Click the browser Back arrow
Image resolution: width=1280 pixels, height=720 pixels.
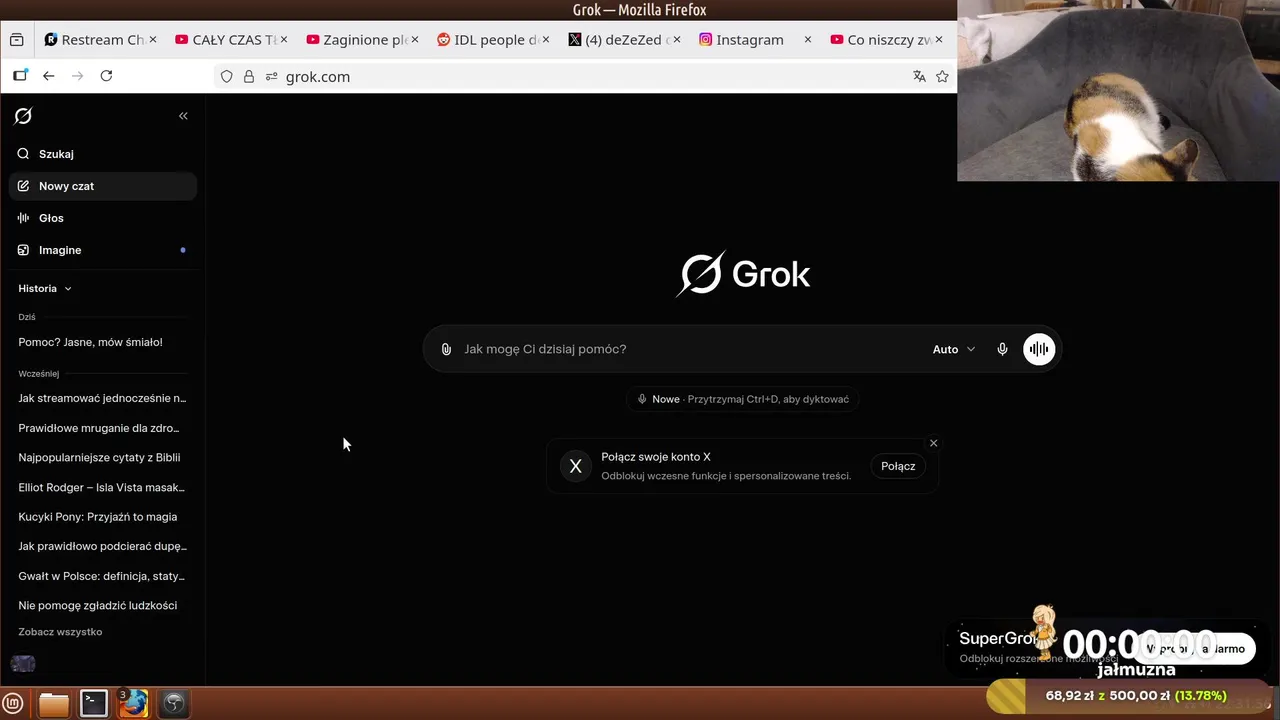48,76
